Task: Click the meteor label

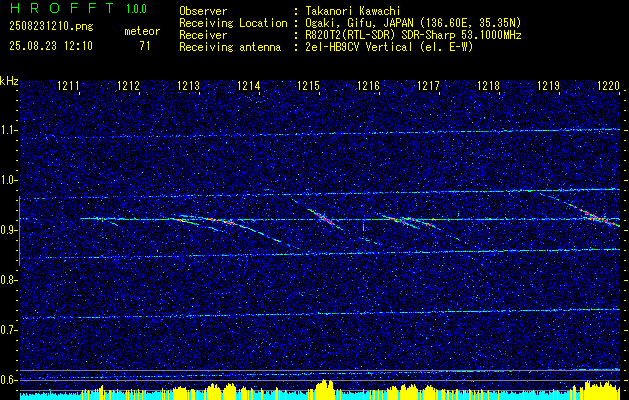Action: (142, 31)
